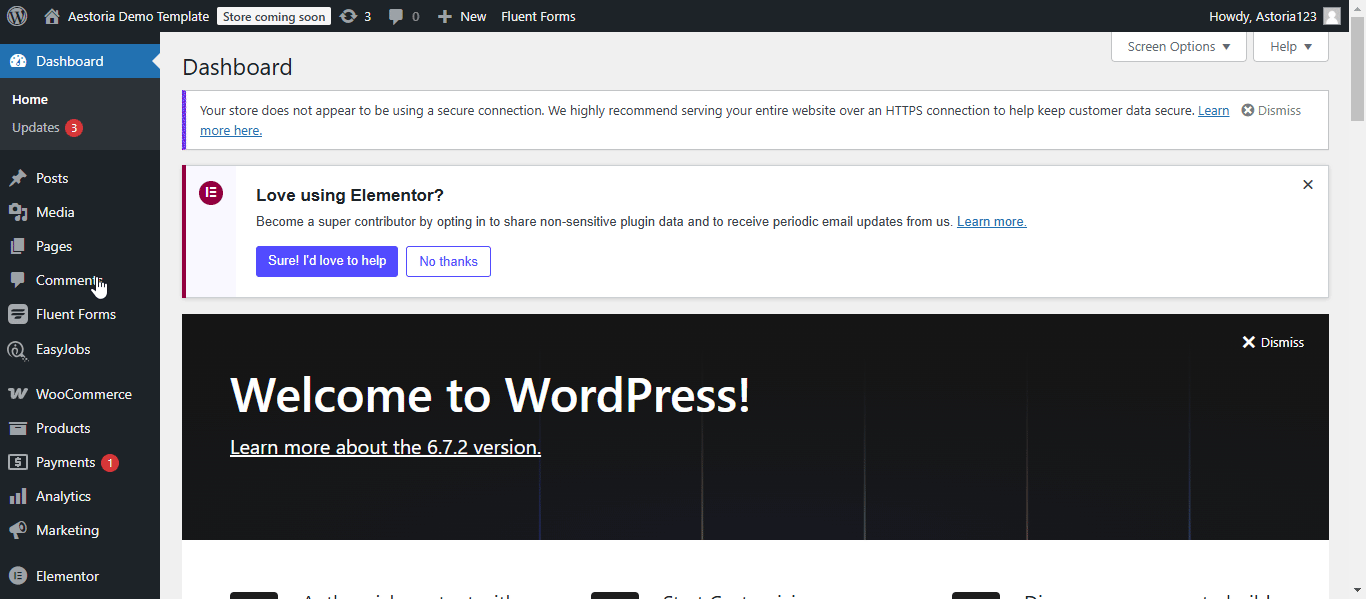Click the Store coming soon badge
The width and height of the screenshot is (1366, 599).
click(274, 16)
